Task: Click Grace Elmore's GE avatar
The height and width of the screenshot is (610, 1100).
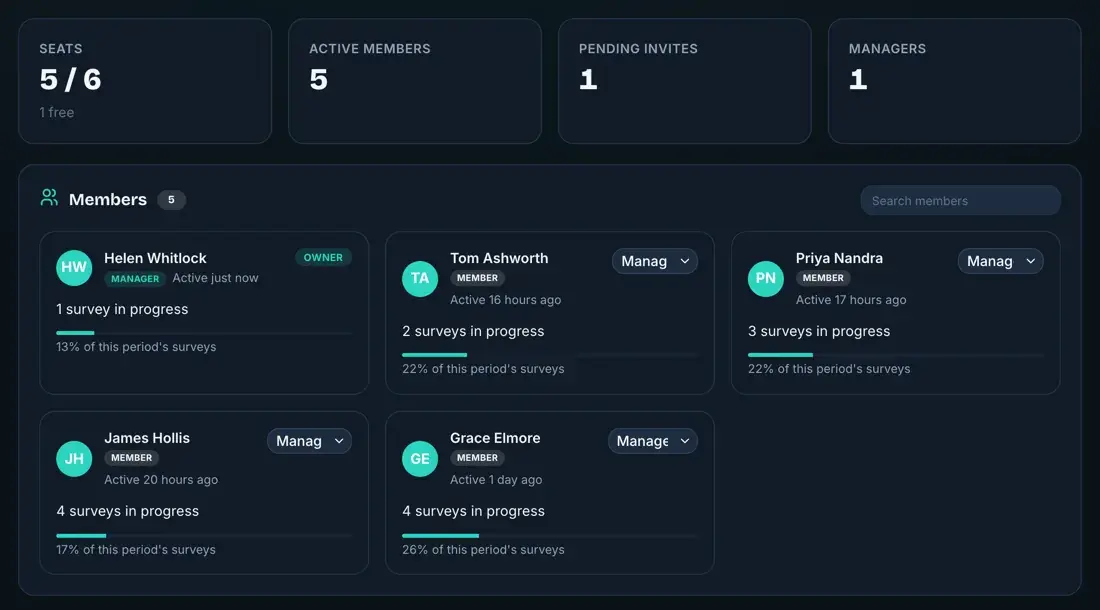Action: pos(420,459)
